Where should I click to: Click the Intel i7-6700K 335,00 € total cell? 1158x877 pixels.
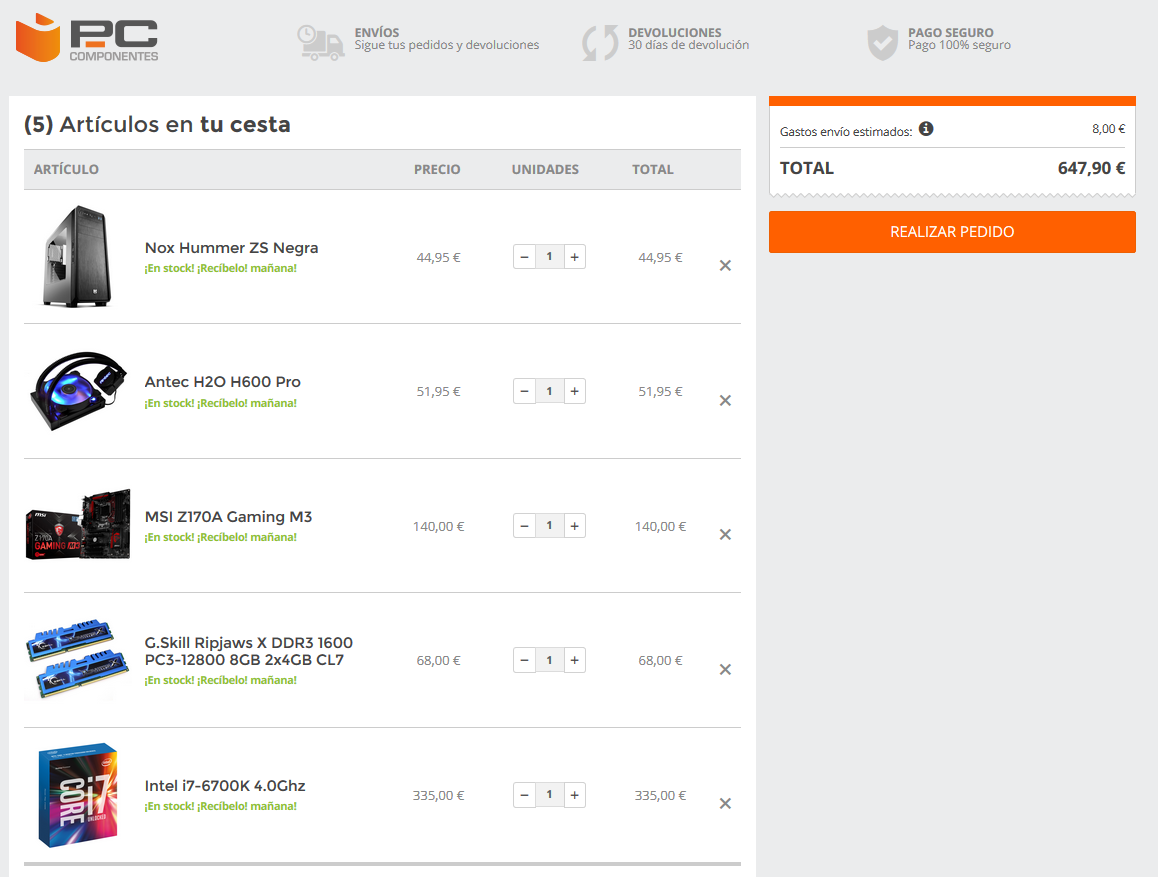point(660,796)
